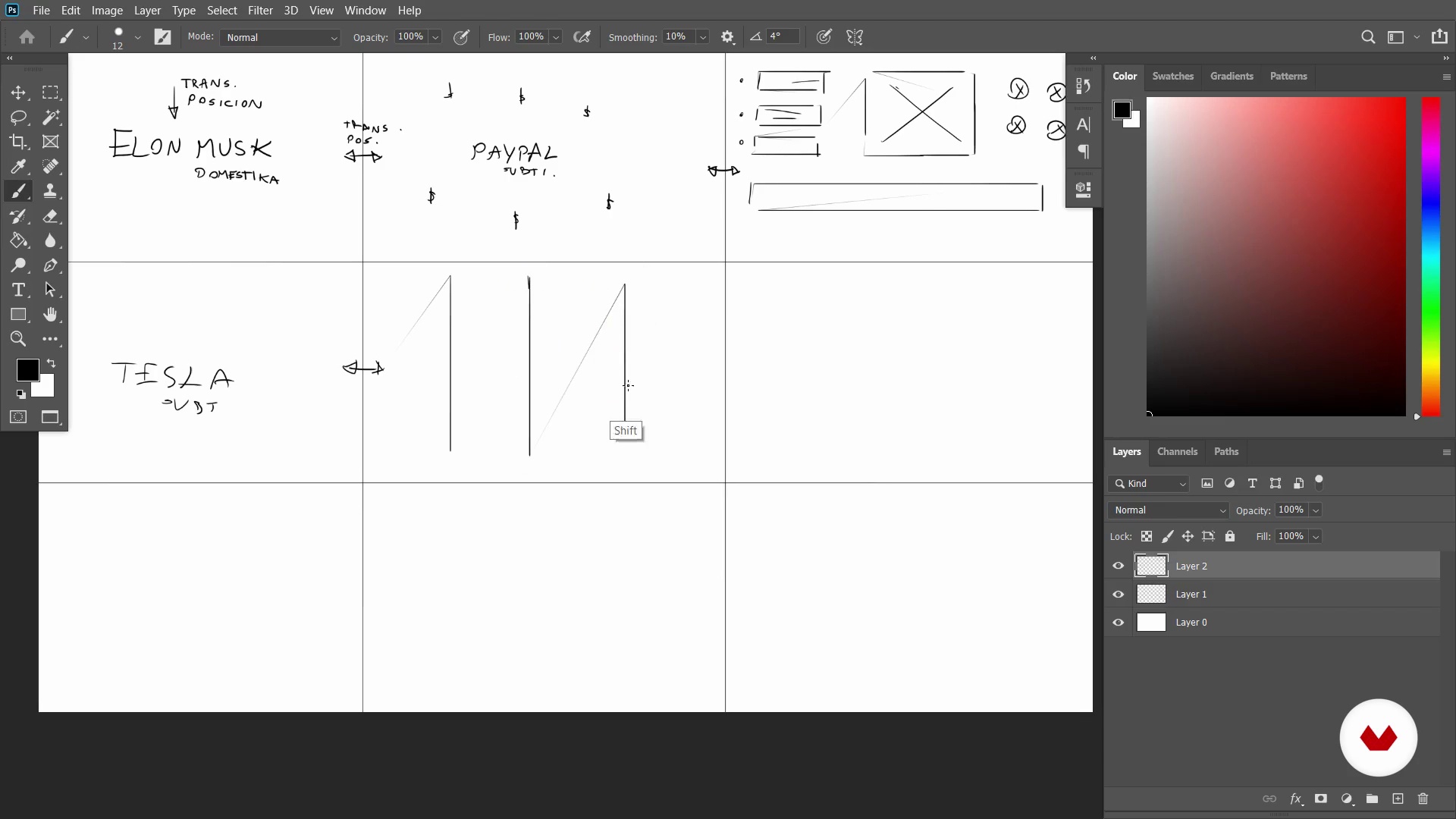Expand the layer Fill dropdown

point(1316,537)
